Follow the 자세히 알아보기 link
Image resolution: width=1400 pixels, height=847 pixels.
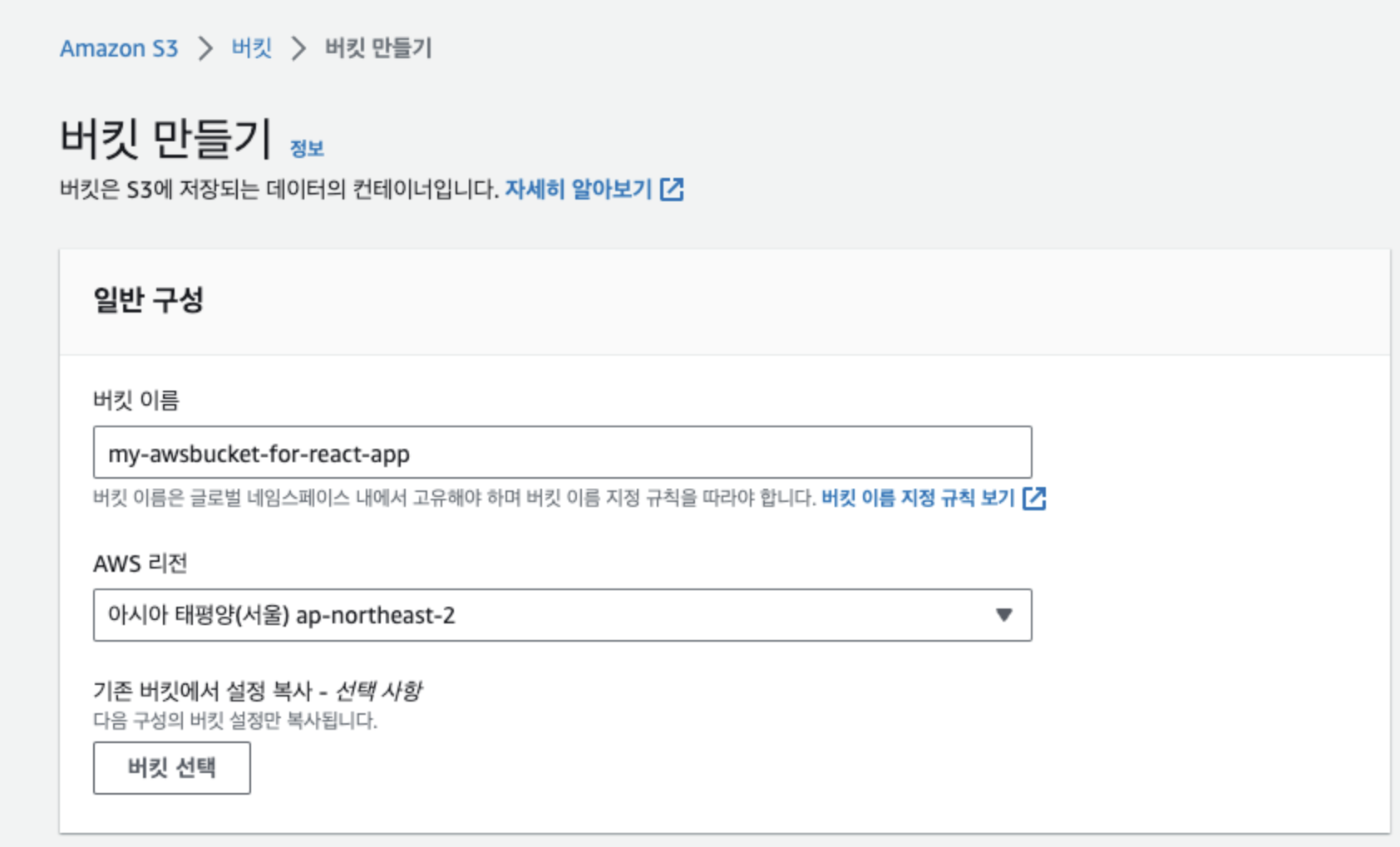click(x=579, y=190)
